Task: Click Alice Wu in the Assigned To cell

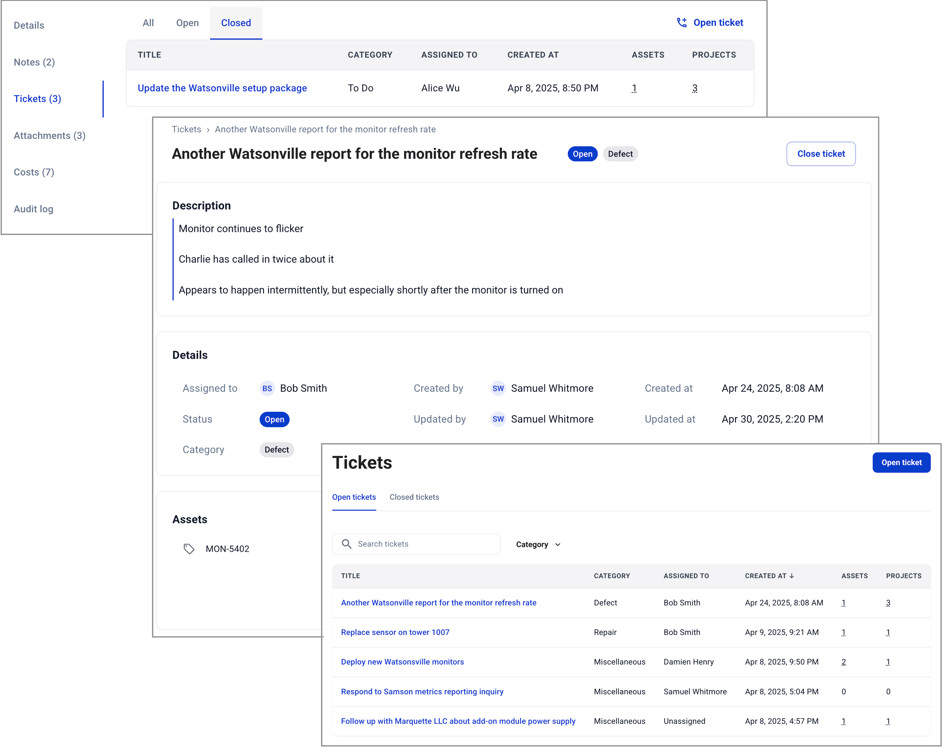Action: (440, 88)
